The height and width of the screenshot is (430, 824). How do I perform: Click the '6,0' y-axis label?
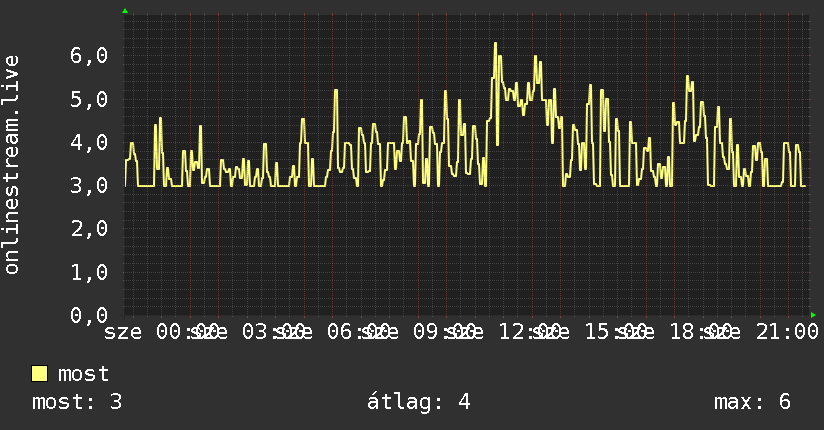89,55
